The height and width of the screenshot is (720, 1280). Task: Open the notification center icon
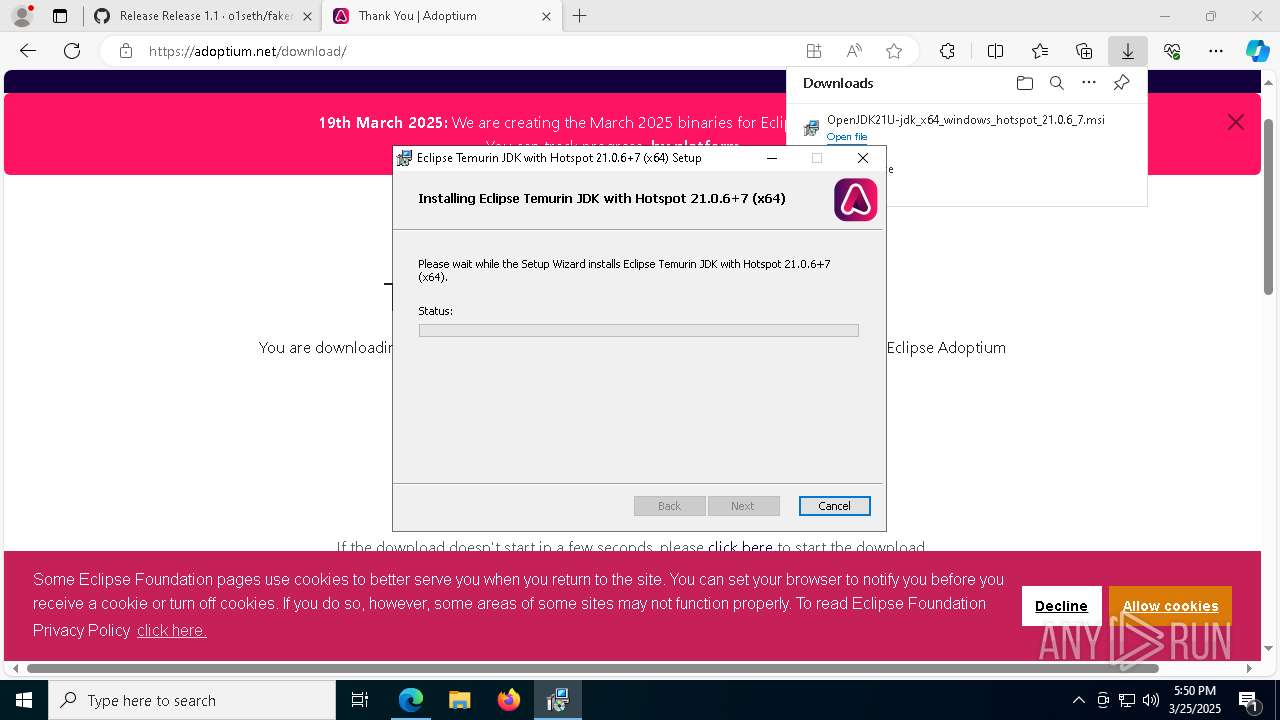pos(1248,700)
